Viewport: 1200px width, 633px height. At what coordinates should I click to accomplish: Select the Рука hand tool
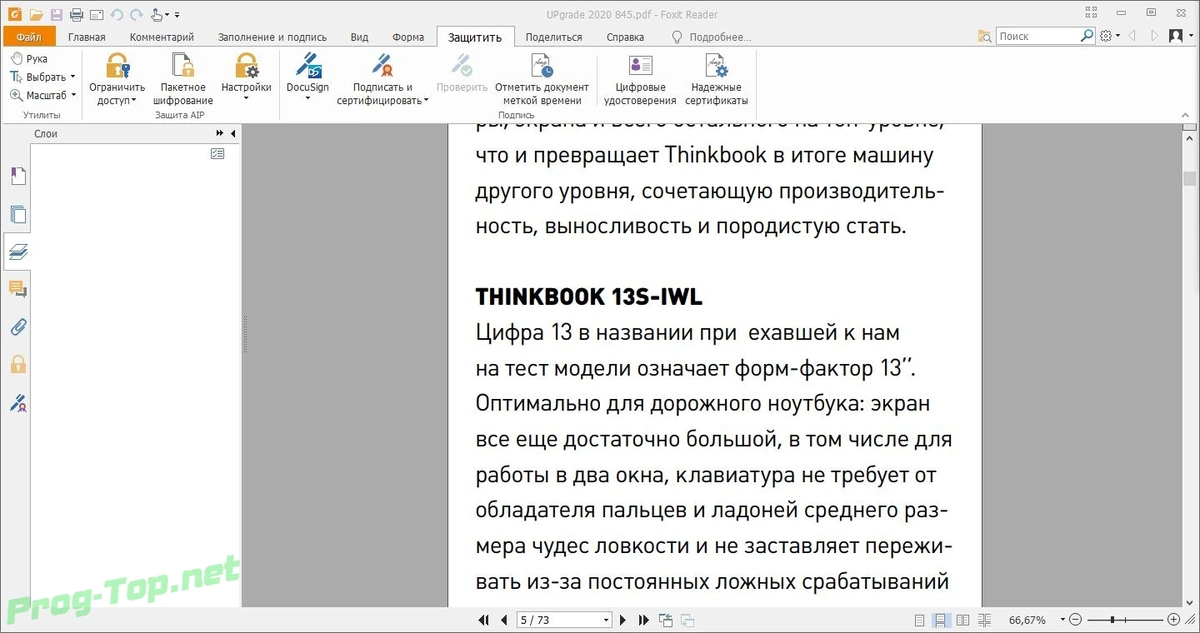(x=29, y=59)
